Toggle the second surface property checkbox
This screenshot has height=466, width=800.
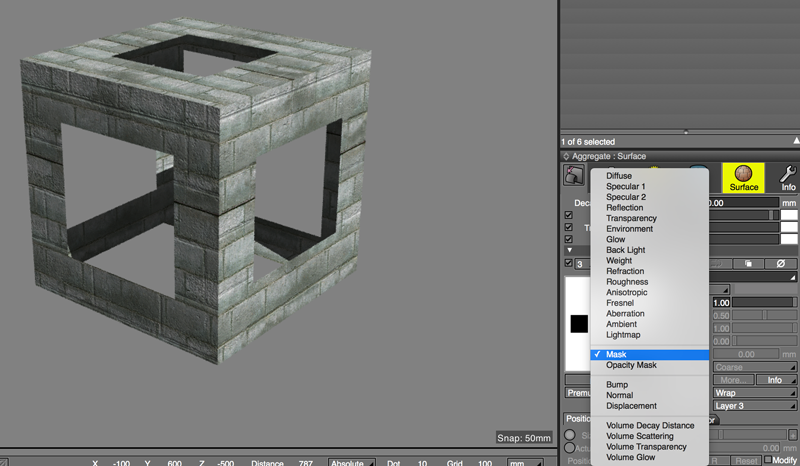pos(568,227)
